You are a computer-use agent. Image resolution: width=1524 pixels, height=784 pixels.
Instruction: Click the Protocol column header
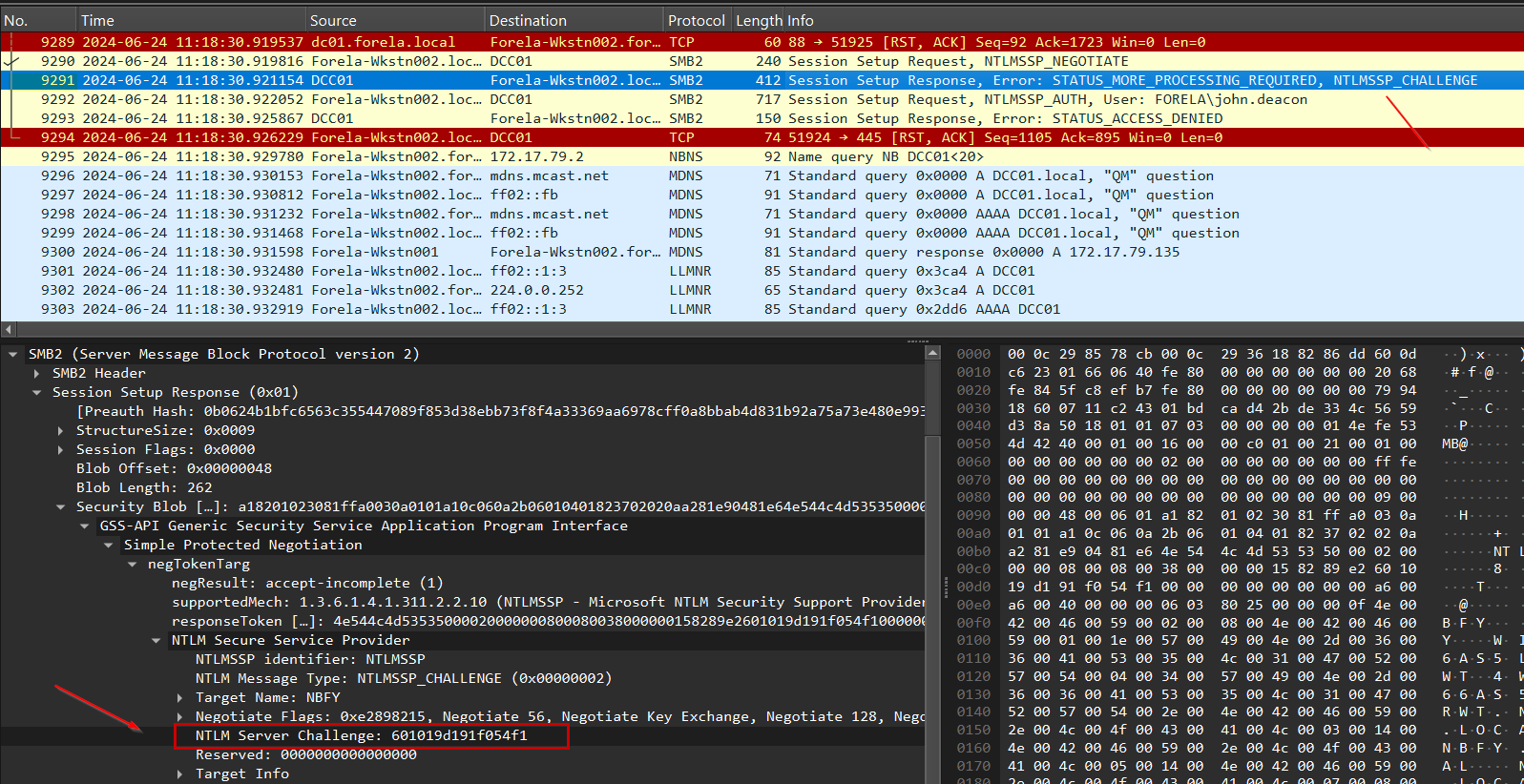point(696,20)
